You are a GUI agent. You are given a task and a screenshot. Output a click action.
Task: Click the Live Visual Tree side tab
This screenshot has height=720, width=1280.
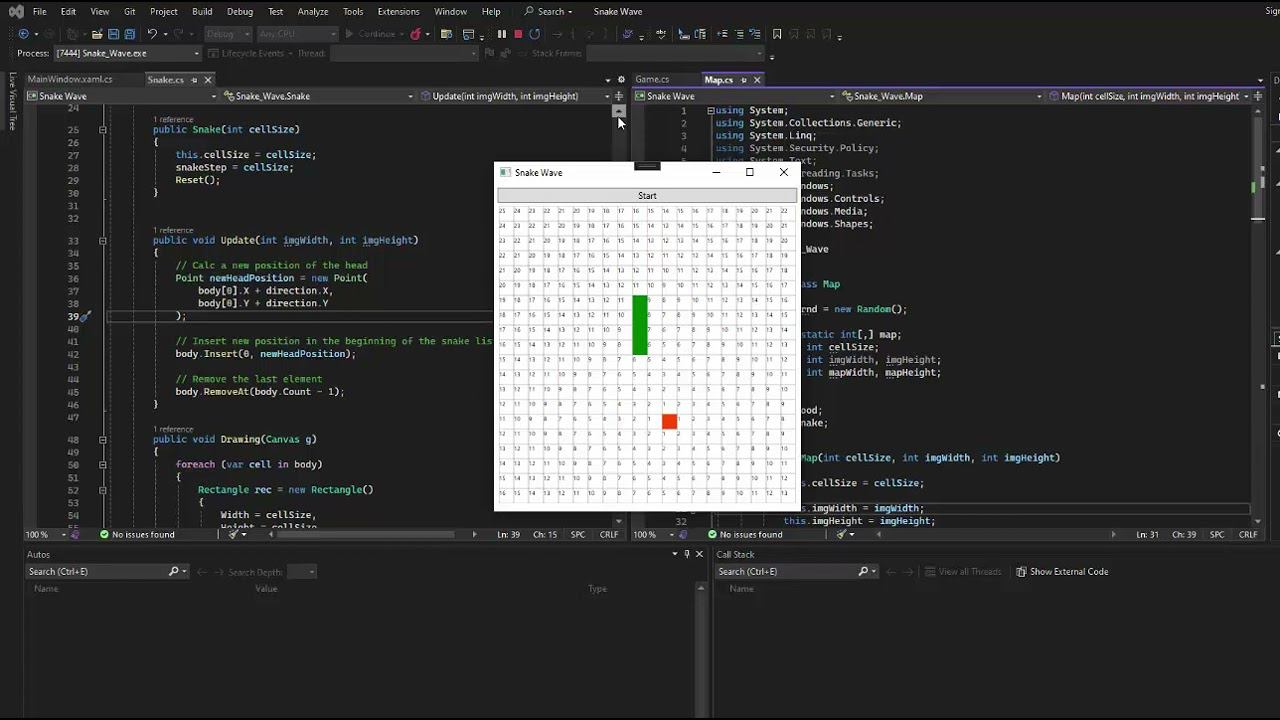click(13, 101)
